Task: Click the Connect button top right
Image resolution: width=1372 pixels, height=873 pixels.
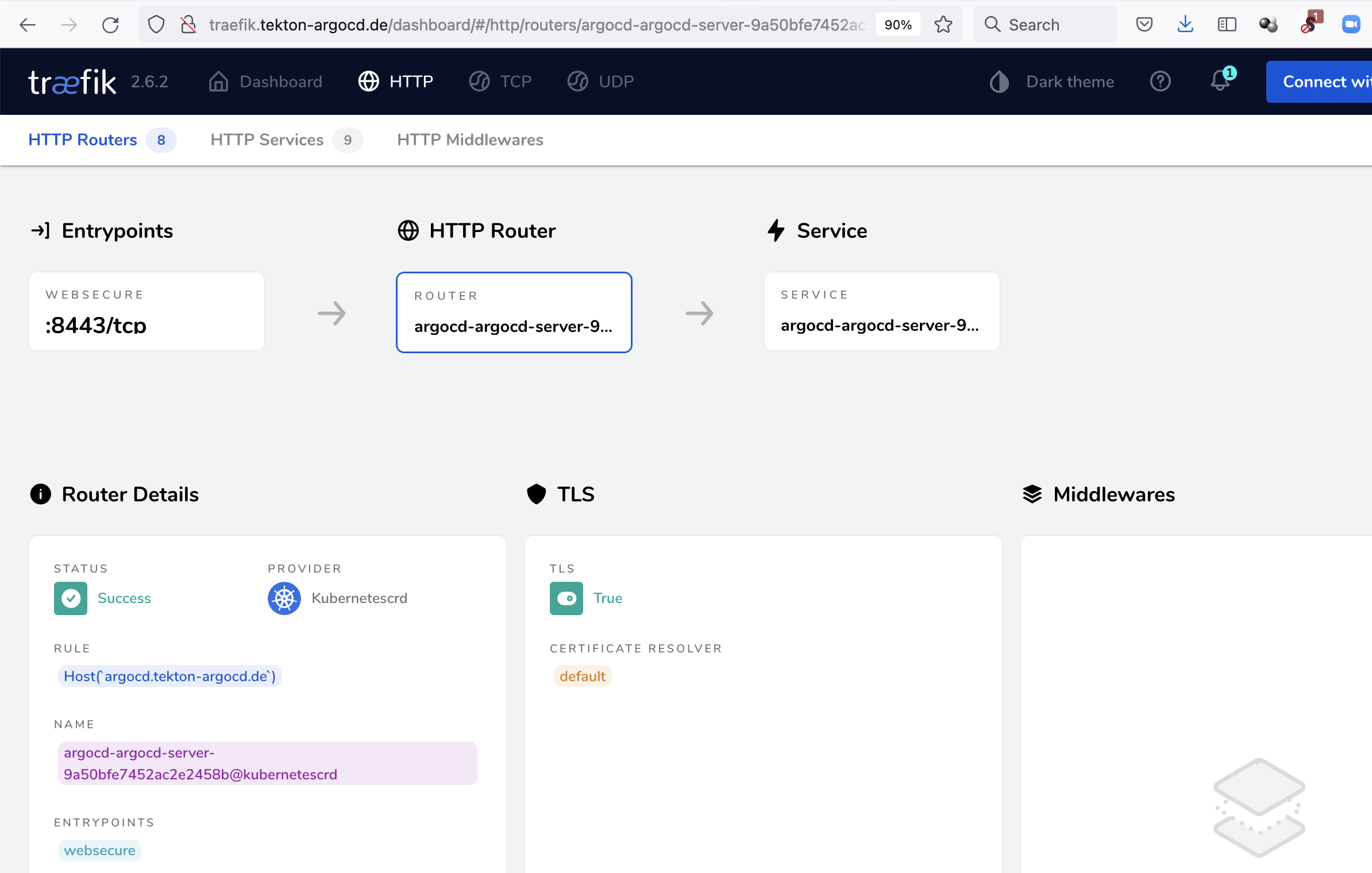Action: coord(1320,81)
